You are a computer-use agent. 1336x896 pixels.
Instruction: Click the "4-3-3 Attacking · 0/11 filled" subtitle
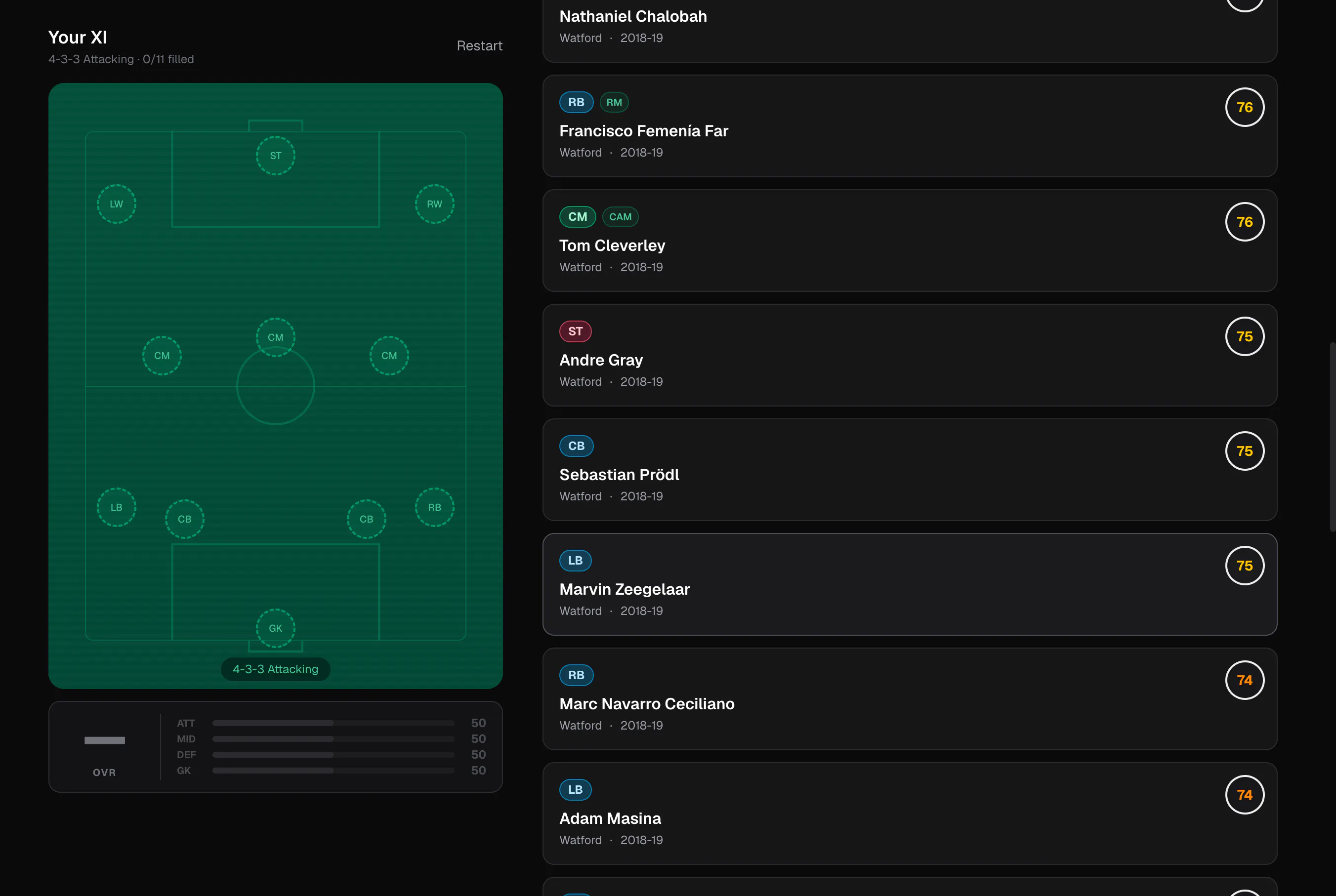point(121,59)
